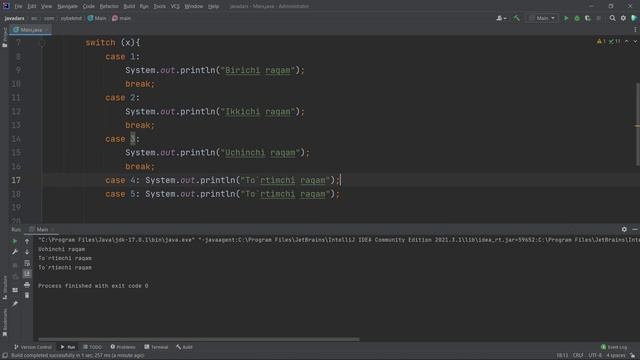The height and width of the screenshot is (360, 640).
Task: Open the Build tool window button
Action: pyautogui.click(x=184, y=347)
